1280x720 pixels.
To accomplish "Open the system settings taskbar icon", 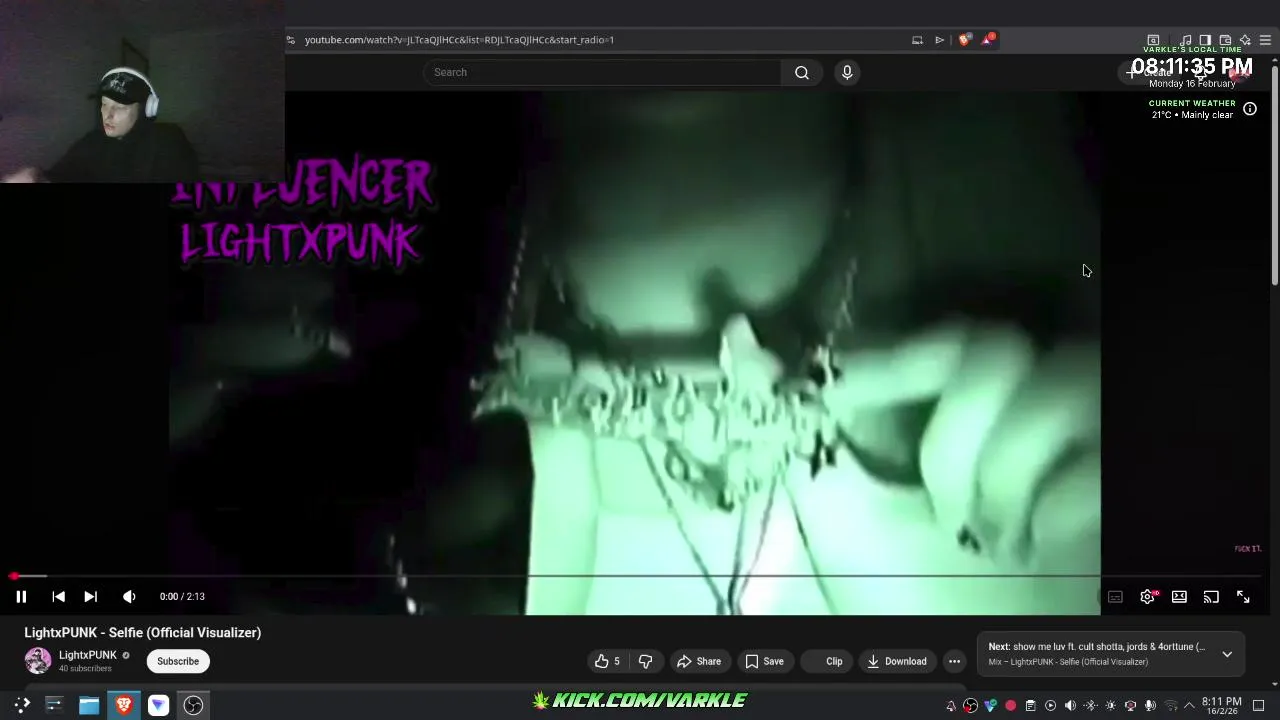I will pos(54,705).
